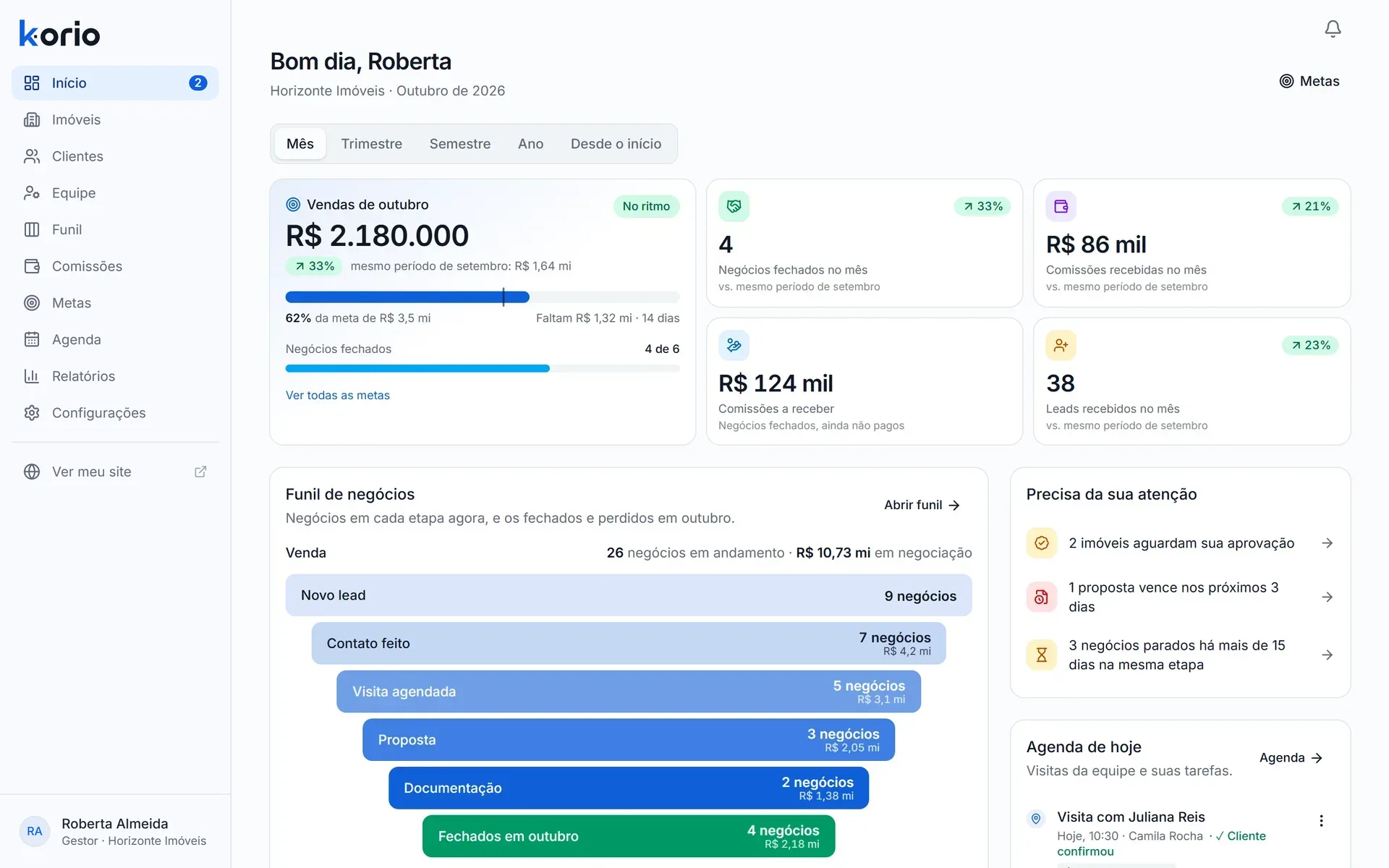
Task: Select the Mês period tab
Action: coord(300,144)
